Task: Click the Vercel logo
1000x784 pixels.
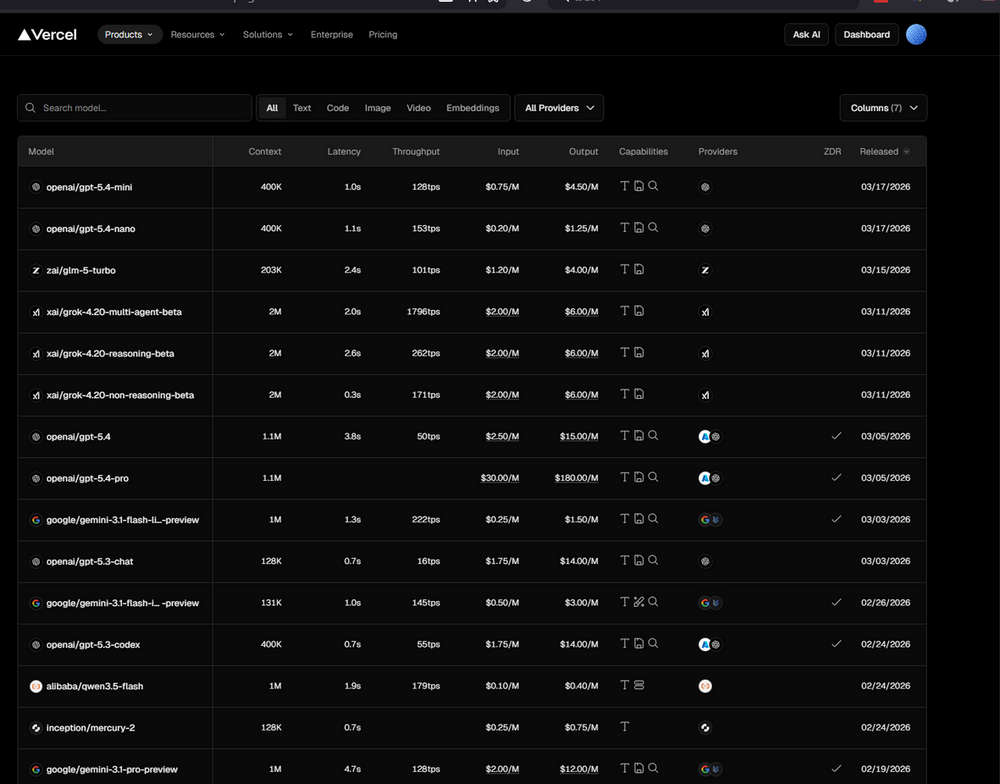Action: 47,34
